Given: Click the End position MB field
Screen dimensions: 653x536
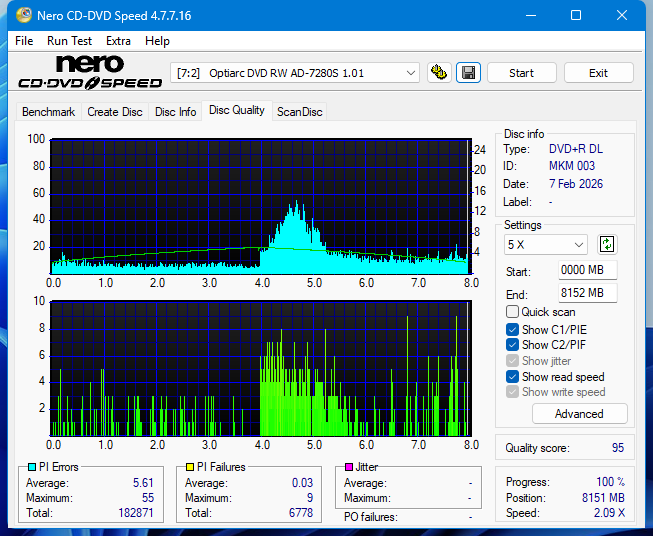Looking at the screenshot, I should [587, 293].
